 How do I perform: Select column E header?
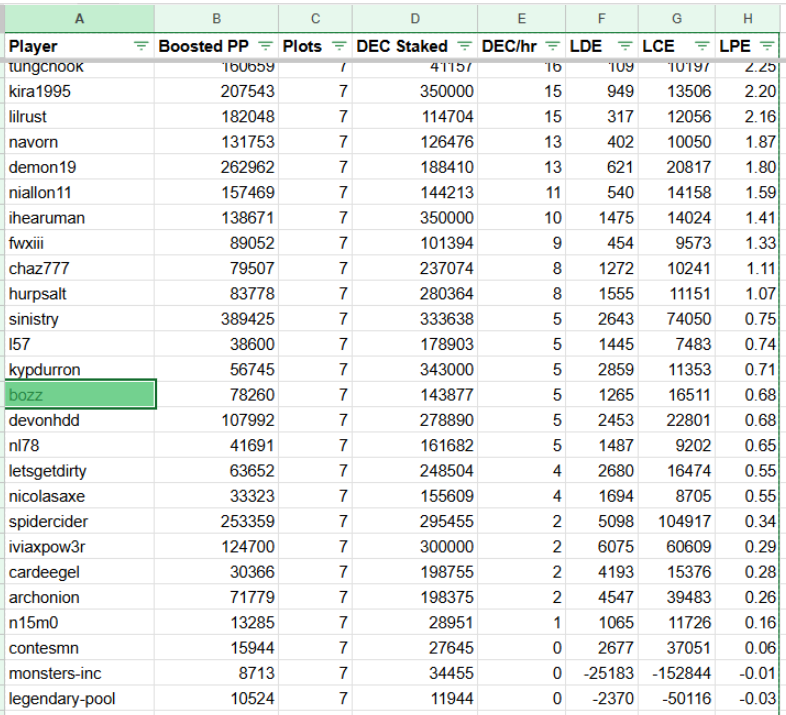(x=521, y=19)
